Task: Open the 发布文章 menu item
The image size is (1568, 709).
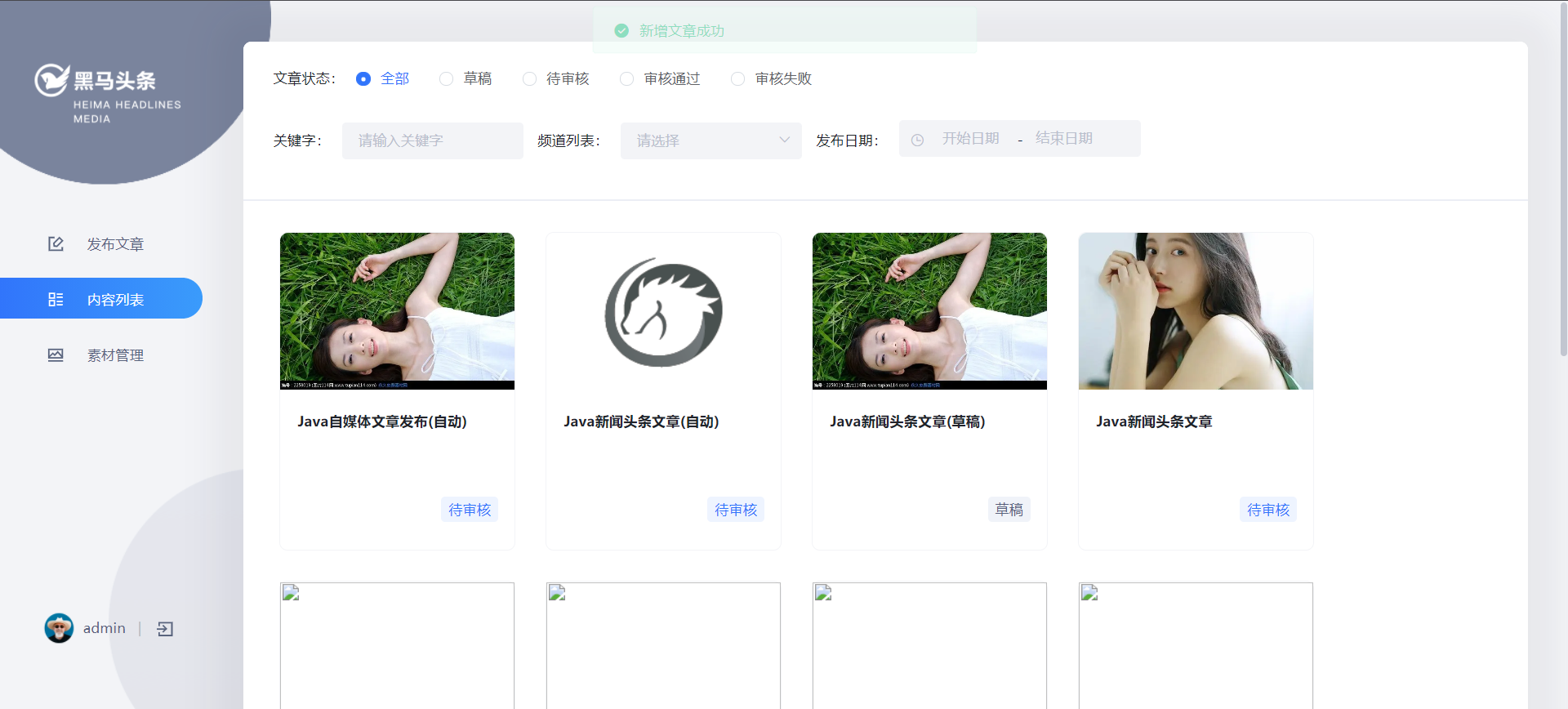Action: pos(101,243)
